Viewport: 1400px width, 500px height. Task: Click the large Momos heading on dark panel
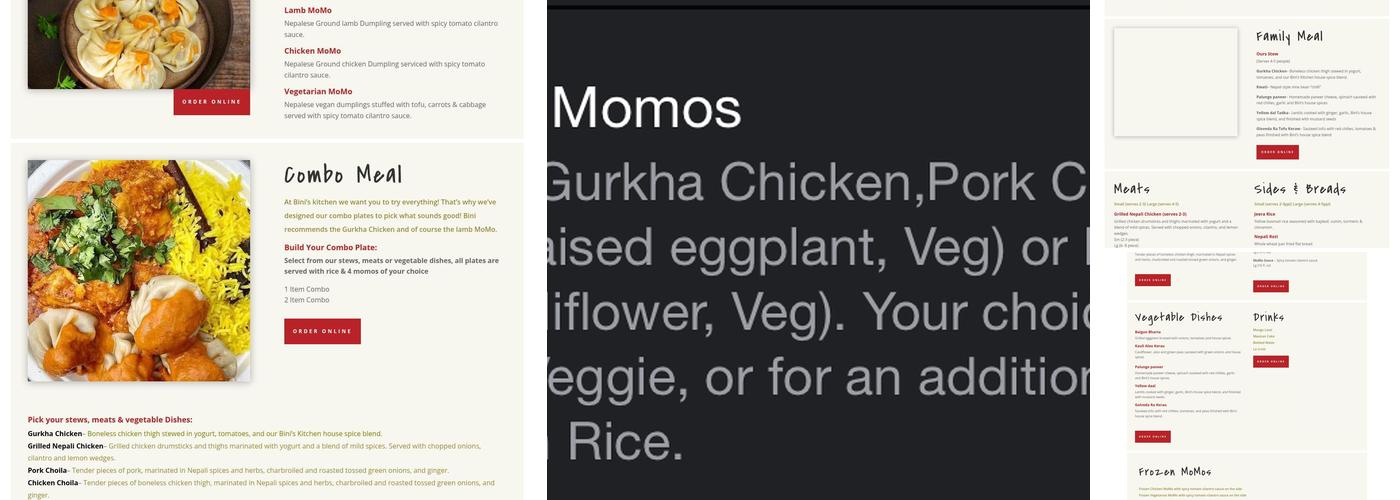pyautogui.click(x=647, y=108)
